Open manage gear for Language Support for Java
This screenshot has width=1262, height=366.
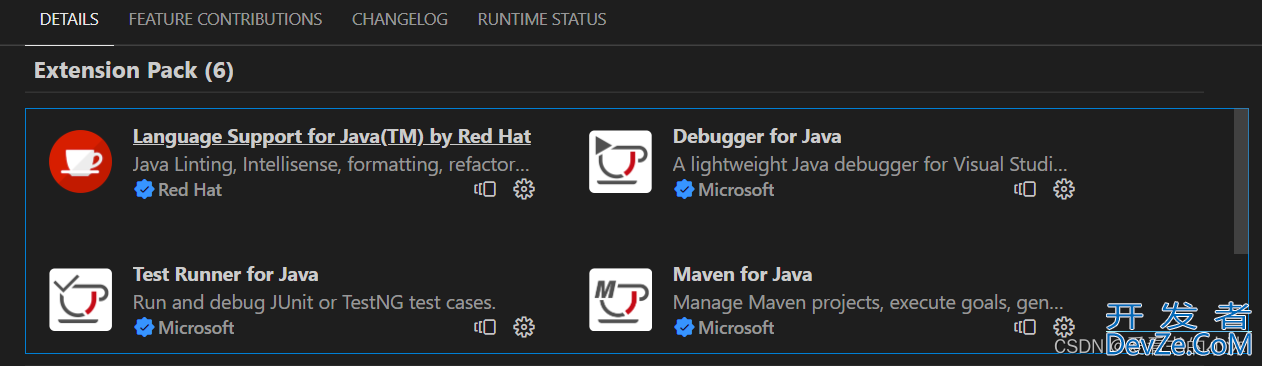click(x=524, y=189)
